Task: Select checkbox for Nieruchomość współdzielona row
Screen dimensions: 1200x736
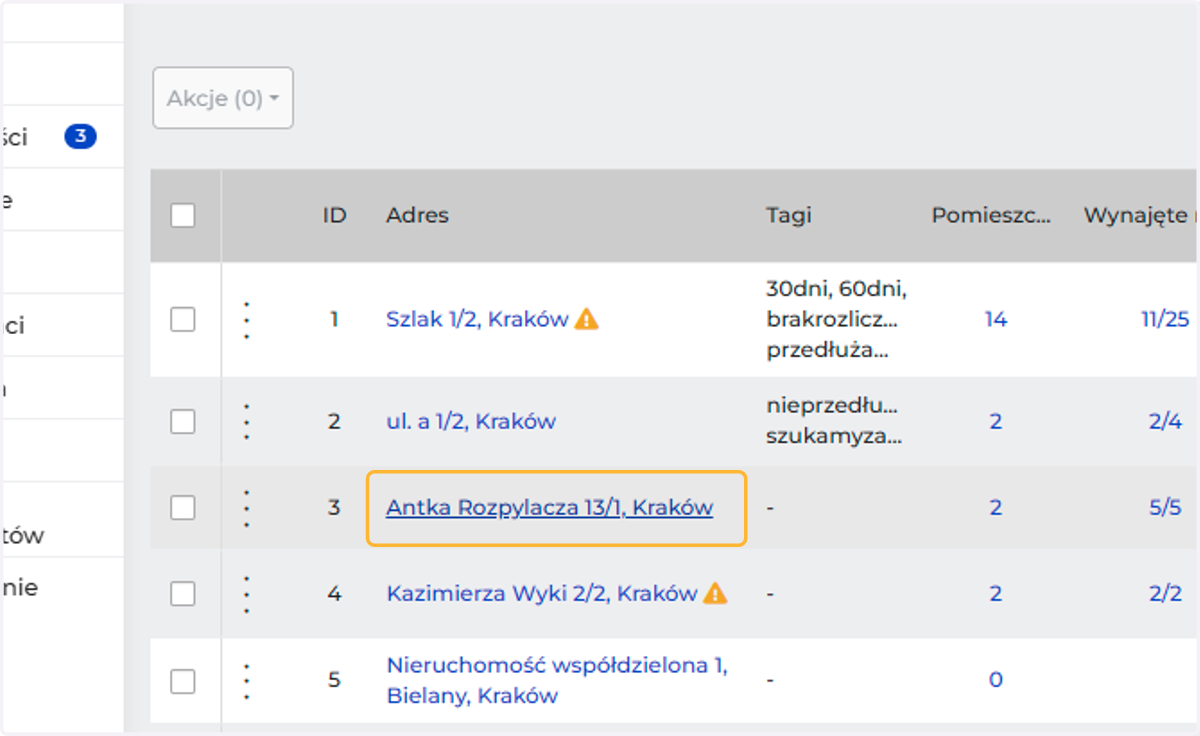Action: [x=183, y=681]
